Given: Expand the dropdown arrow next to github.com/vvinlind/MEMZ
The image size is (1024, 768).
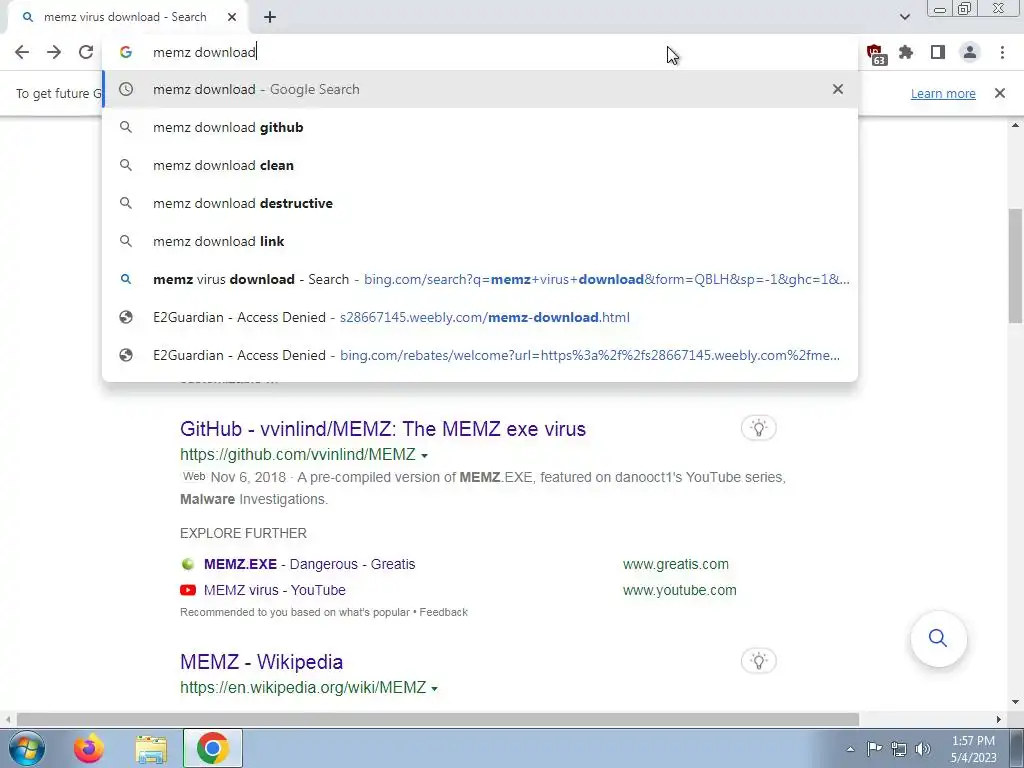Looking at the screenshot, I should pos(424,455).
